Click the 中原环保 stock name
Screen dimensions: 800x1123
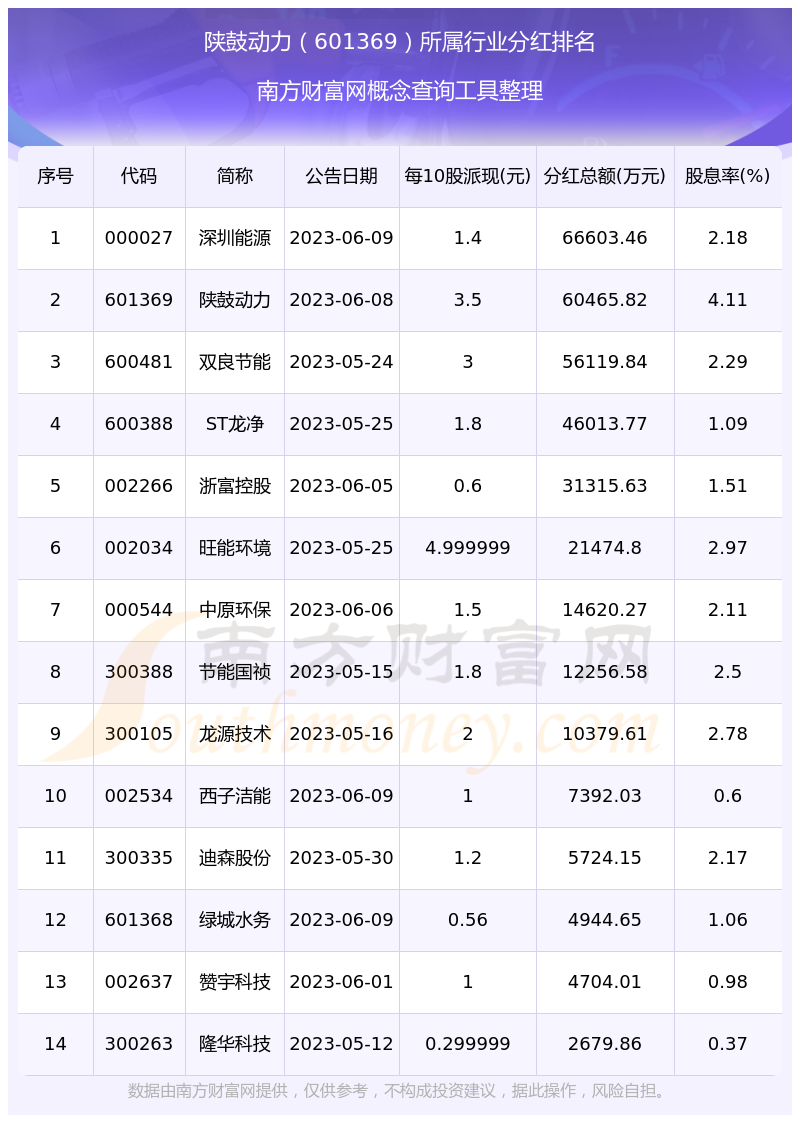235,610
